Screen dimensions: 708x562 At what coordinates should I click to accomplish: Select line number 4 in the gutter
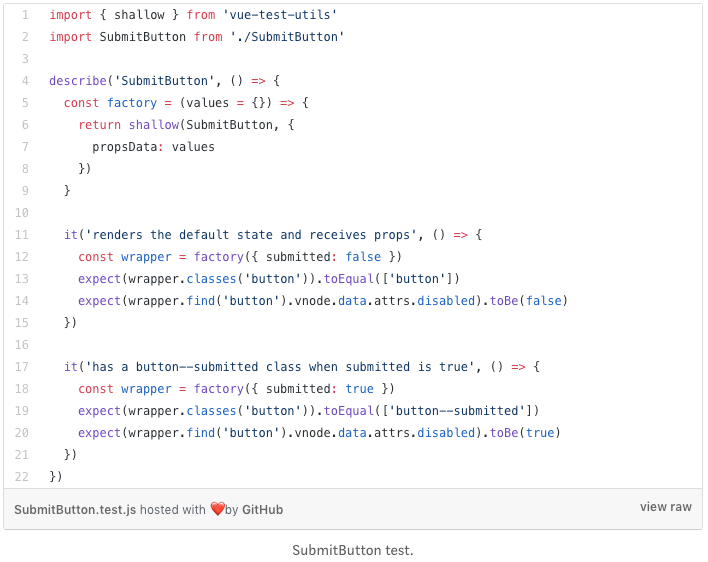[x=25, y=81]
